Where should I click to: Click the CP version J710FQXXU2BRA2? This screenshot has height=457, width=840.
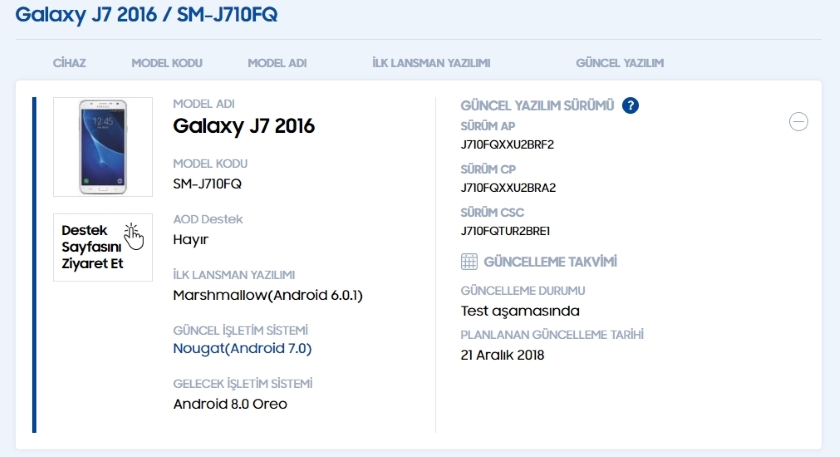pyautogui.click(x=508, y=188)
